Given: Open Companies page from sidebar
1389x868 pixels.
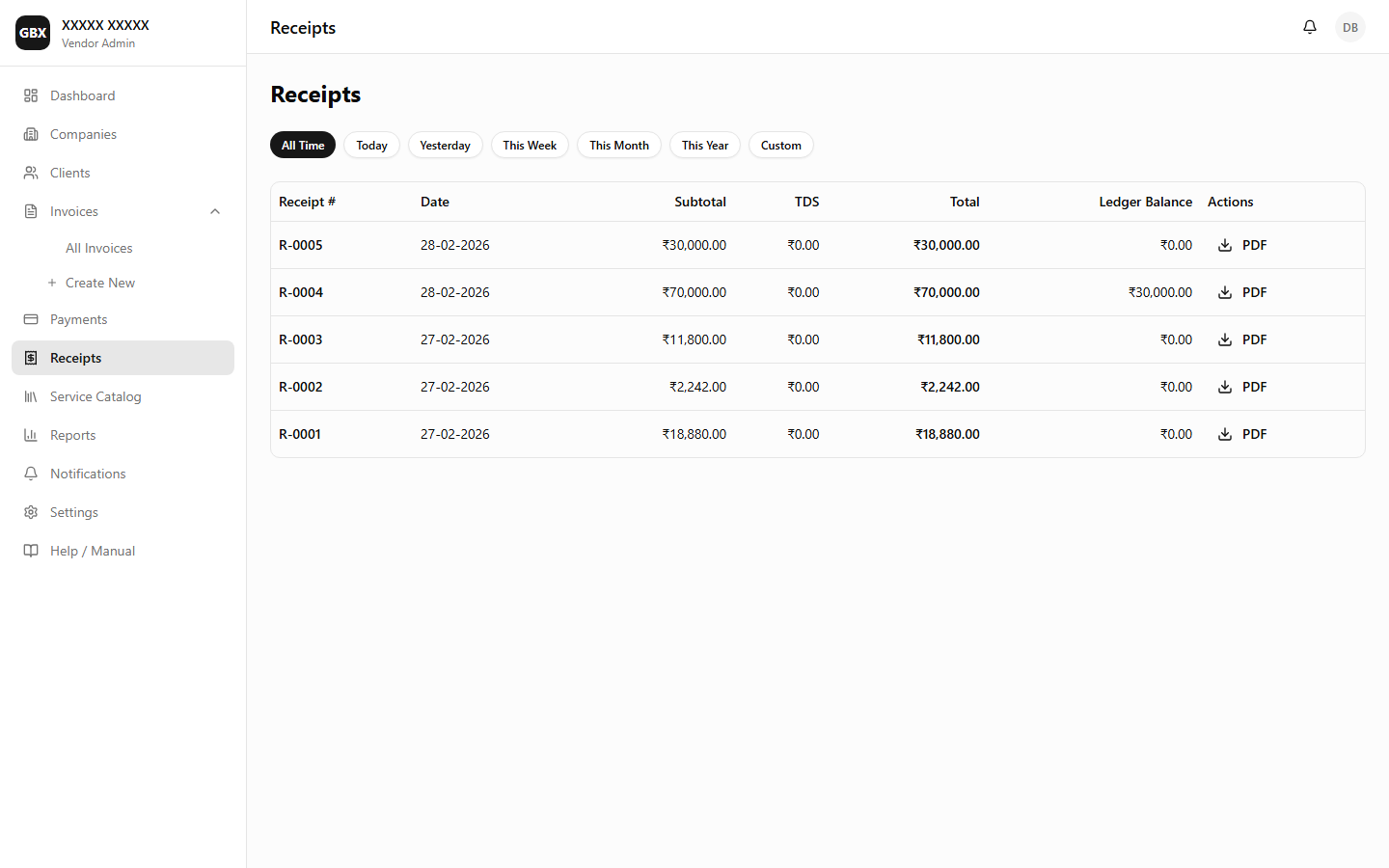Looking at the screenshot, I should (x=123, y=134).
